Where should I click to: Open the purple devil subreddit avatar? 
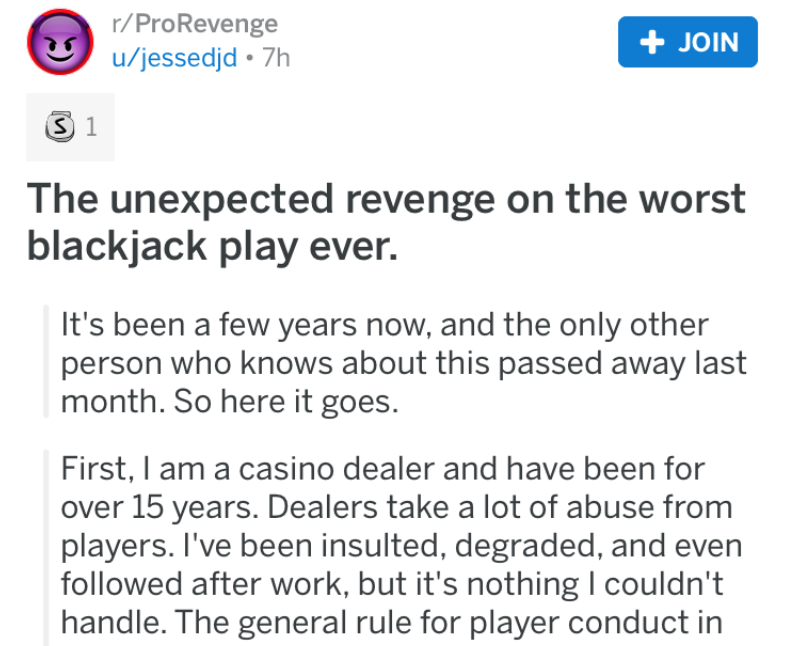56,41
